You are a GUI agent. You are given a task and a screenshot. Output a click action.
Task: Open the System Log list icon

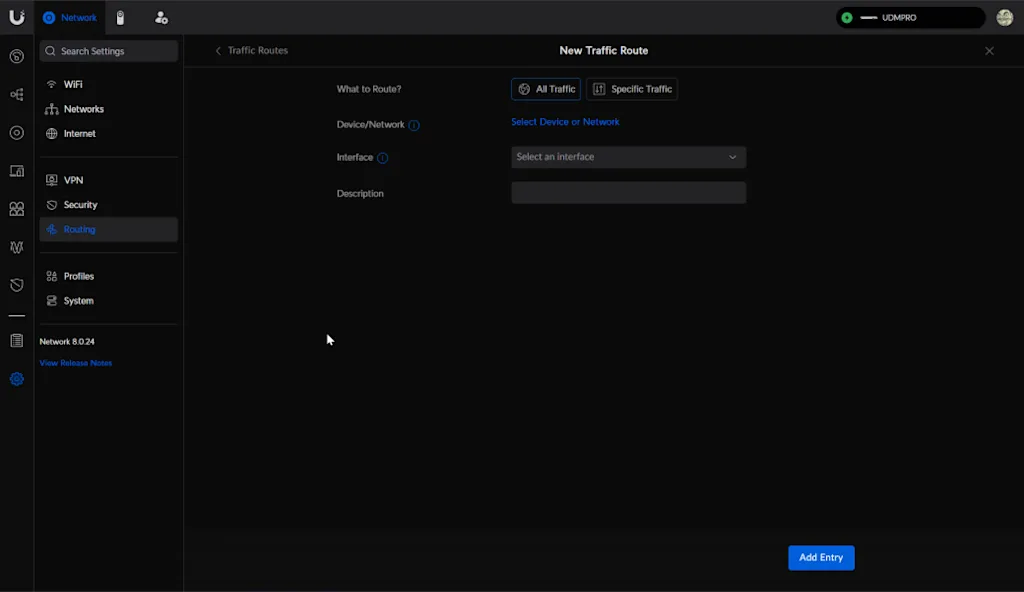17,340
